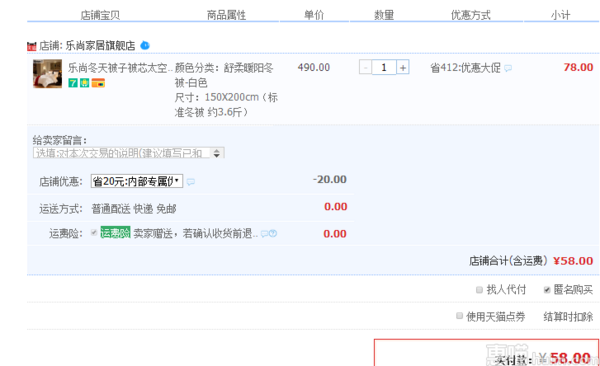Click the 商品属性 column header
Screen dimensions: 600x366
coord(226,15)
